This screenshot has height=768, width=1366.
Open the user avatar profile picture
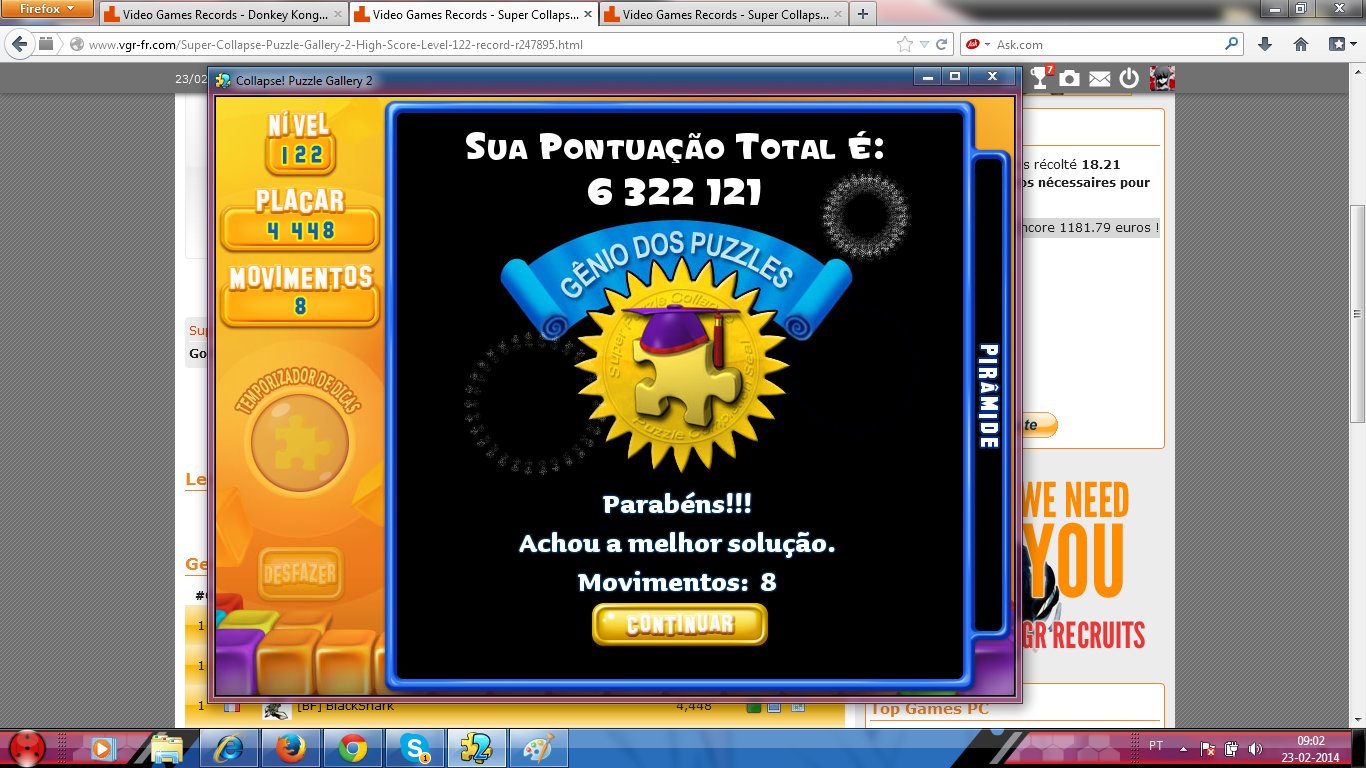tap(1161, 78)
